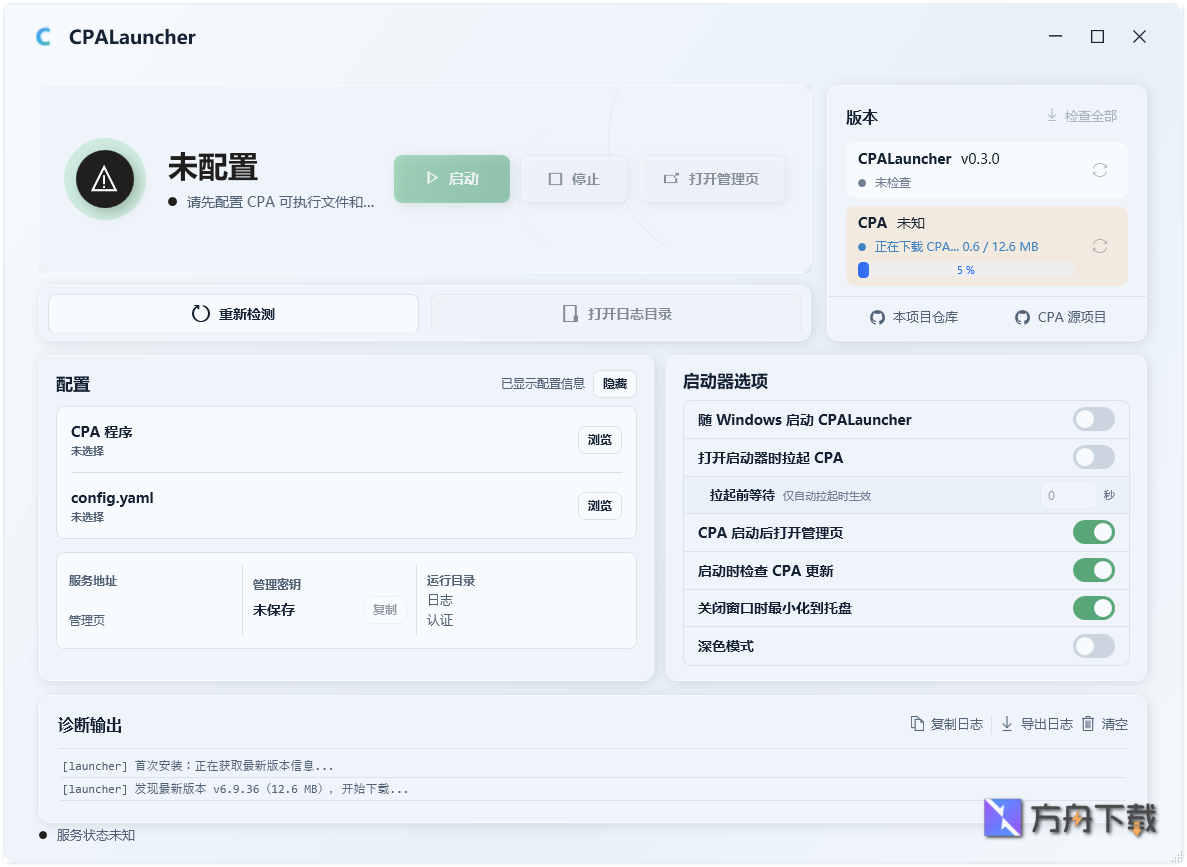Click the 清空 trash icon to clear logs
The height and width of the screenshot is (867, 1187).
pyautogui.click(x=1090, y=724)
